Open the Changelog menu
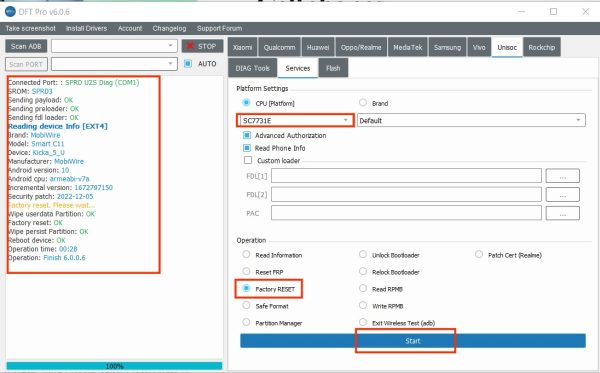 (170, 28)
